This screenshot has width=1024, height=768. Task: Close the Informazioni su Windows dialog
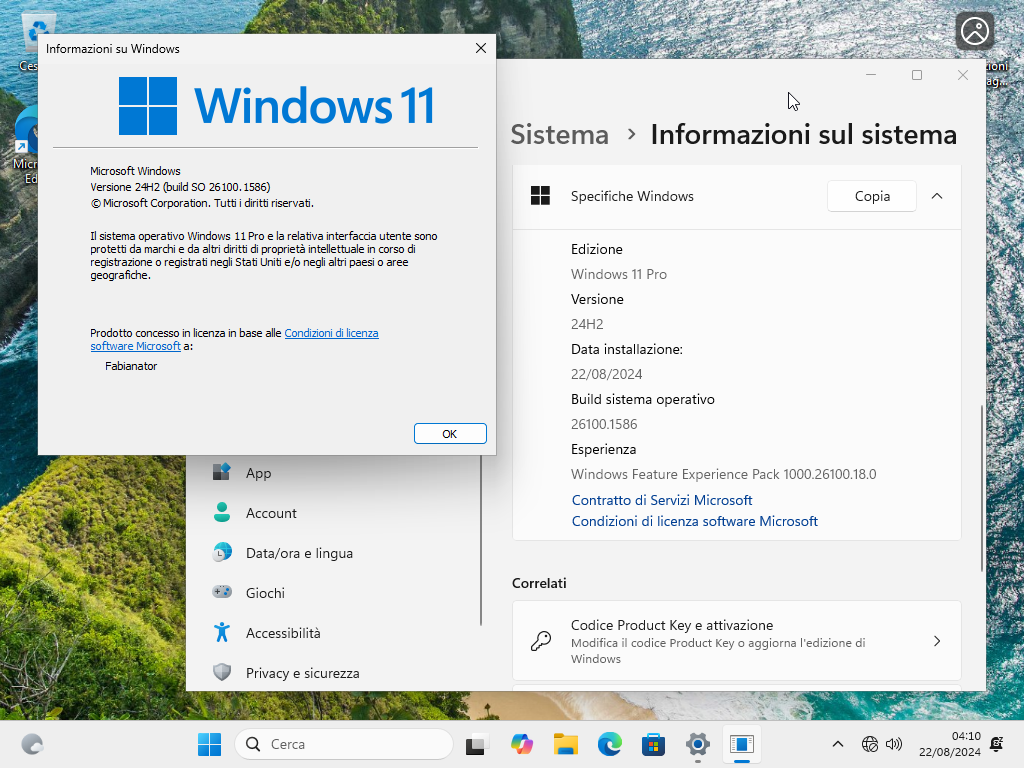[x=481, y=48]
